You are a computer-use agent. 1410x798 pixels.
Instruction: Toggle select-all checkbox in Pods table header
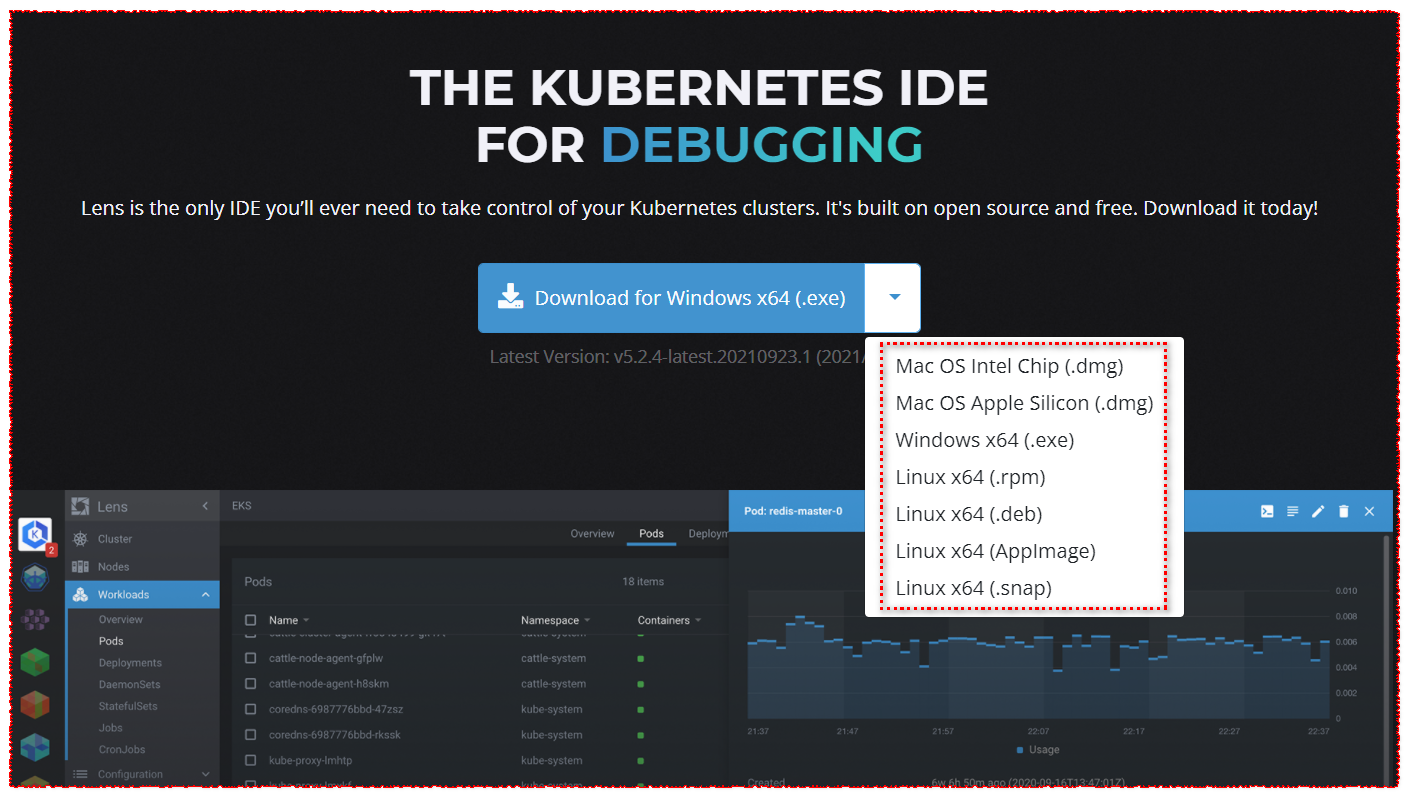tap(251, 620)
